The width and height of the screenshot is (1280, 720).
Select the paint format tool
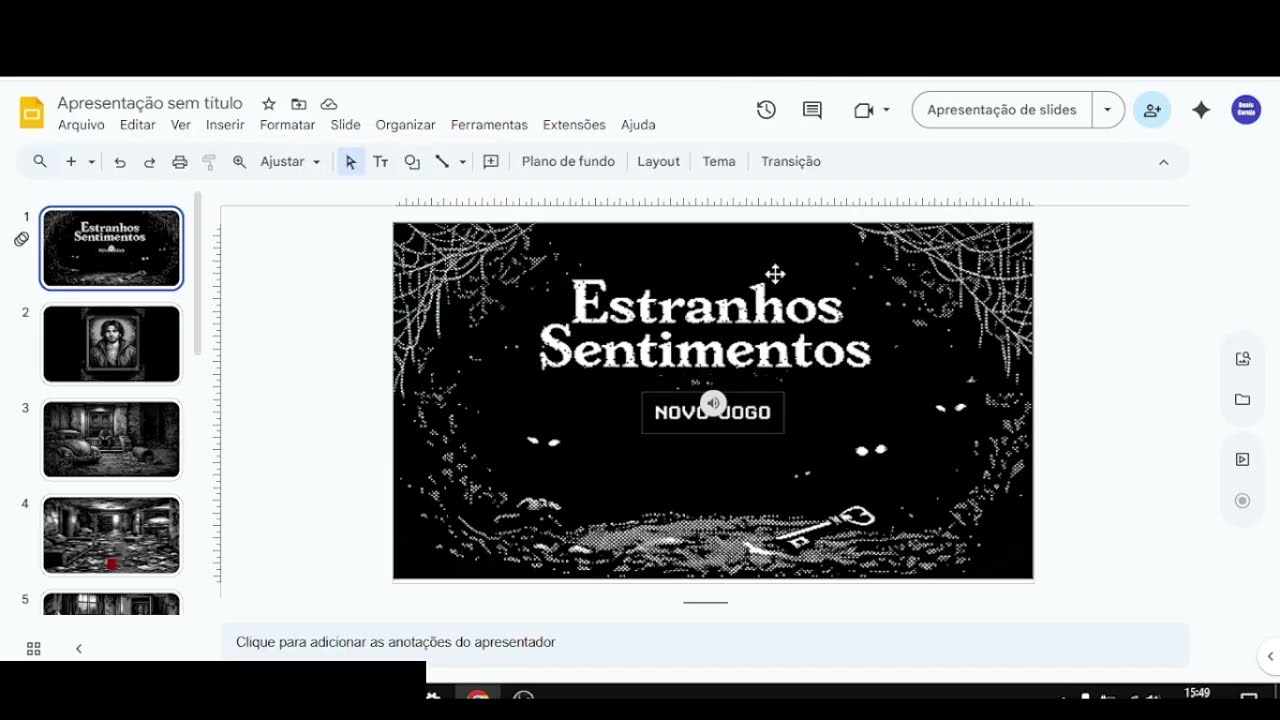tap(209, 161)
